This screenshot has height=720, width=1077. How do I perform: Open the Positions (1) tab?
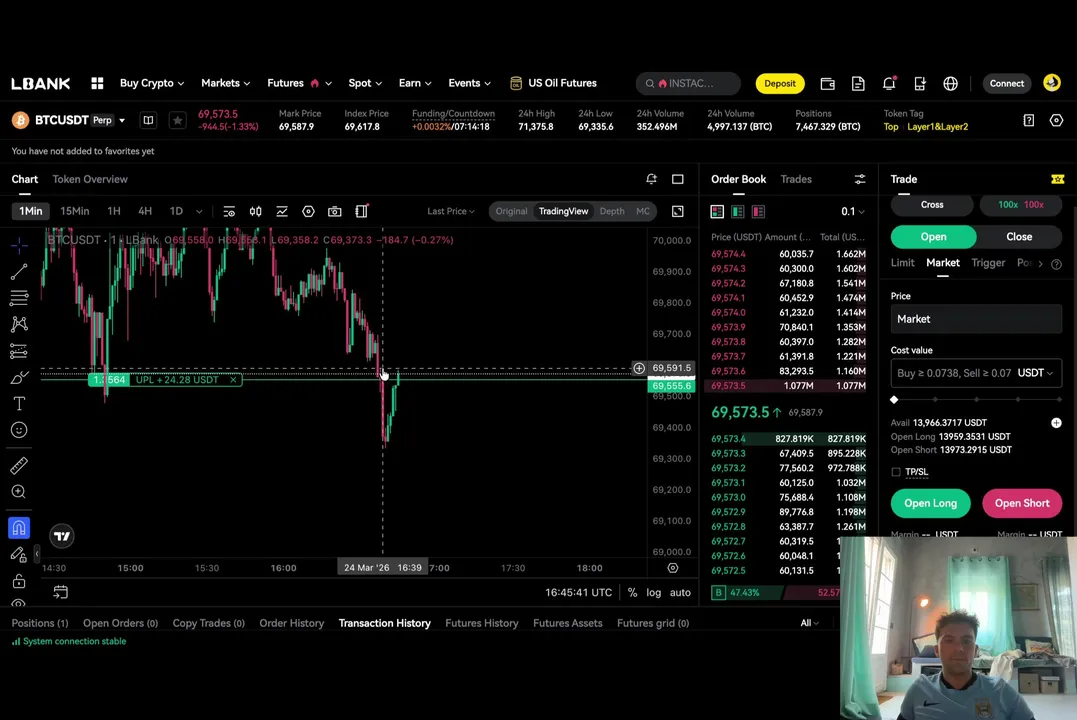point(40,623)
